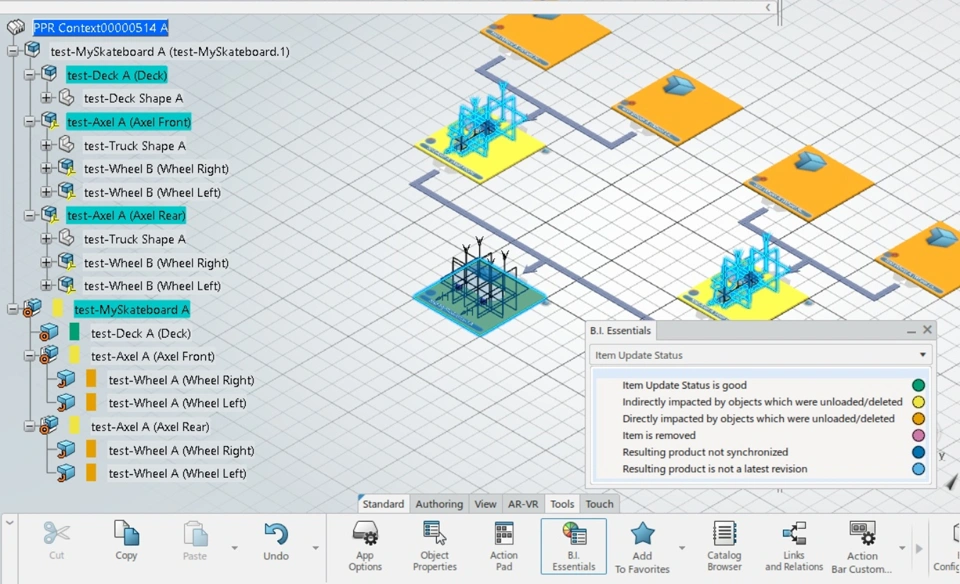Switch to the Touch tab
960x584 pixels.
(x=599, y=504)
